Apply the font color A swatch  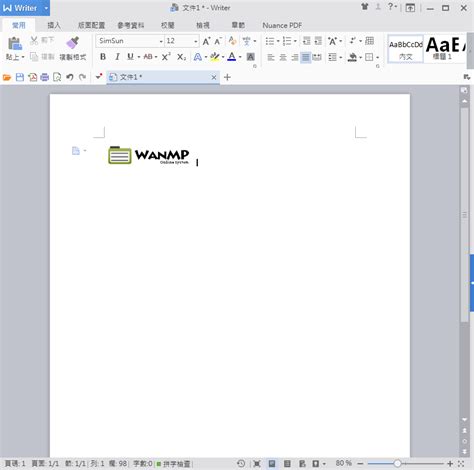point(232,57)
